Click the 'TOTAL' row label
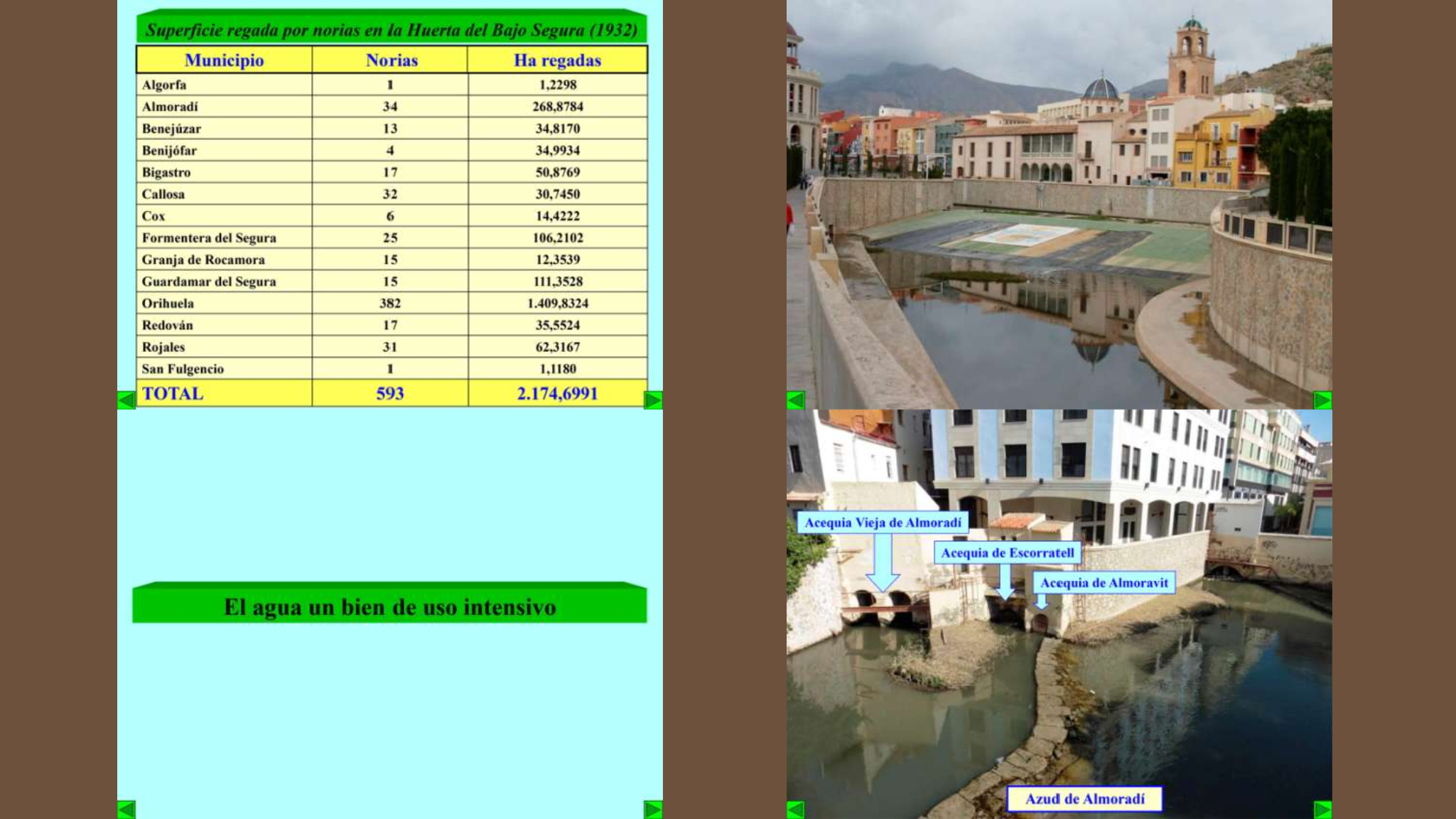 (173, 393)
